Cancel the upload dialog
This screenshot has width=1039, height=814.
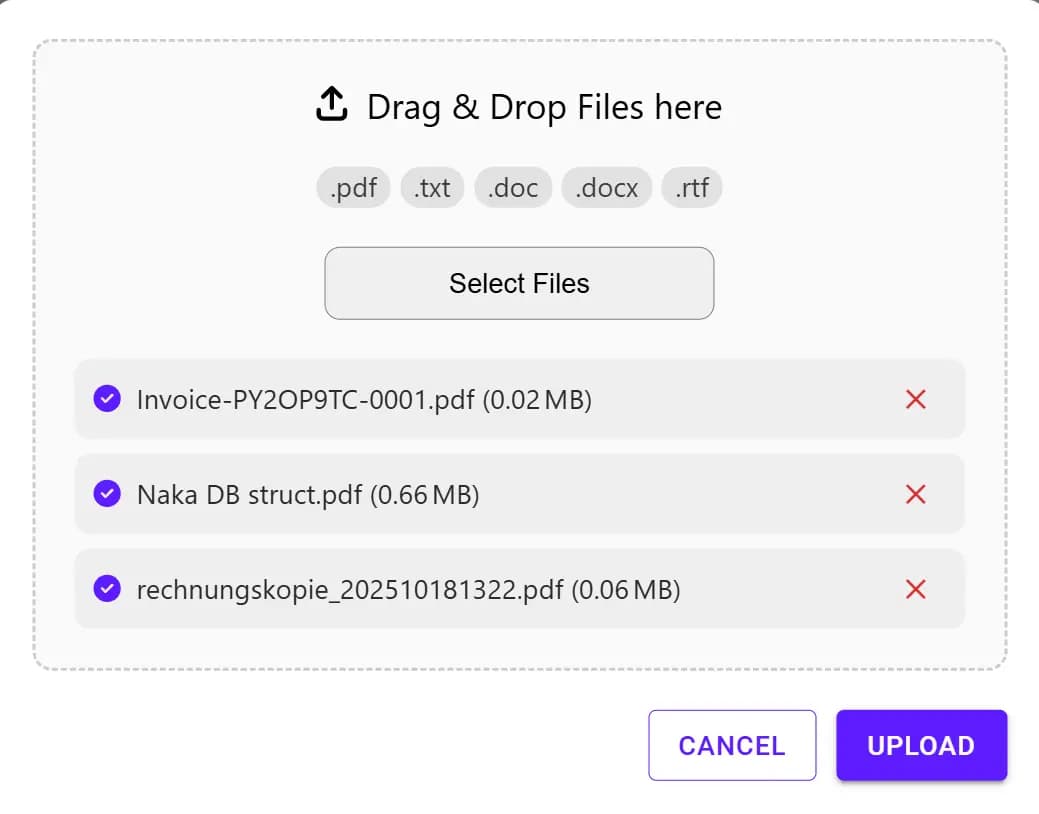click(x=732, y=745)
